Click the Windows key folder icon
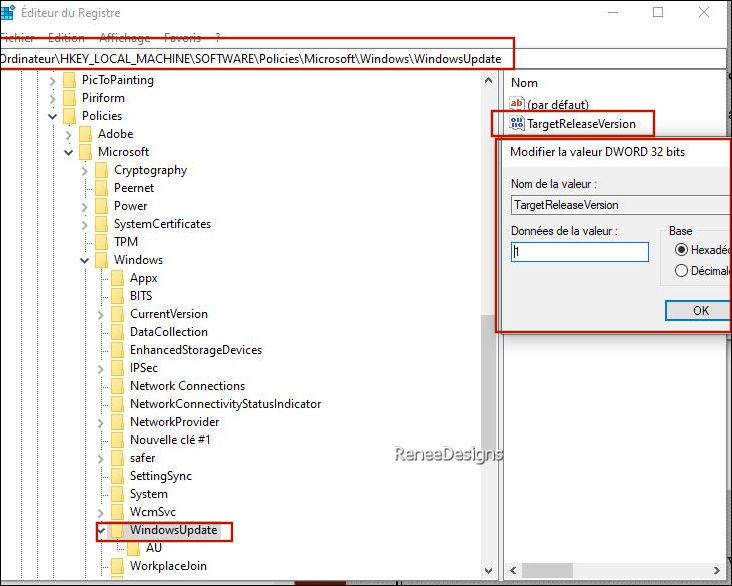The image size is (732, 586). click(x=101, y=261)
